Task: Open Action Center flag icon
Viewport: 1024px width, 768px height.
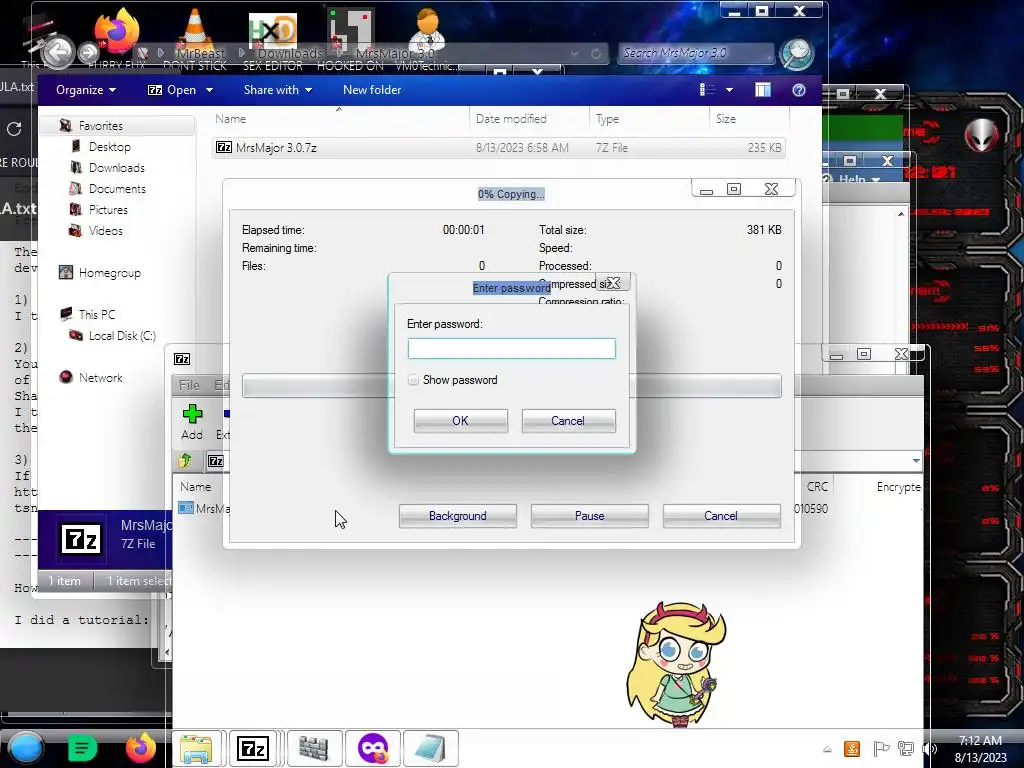Action: [880, 749]
